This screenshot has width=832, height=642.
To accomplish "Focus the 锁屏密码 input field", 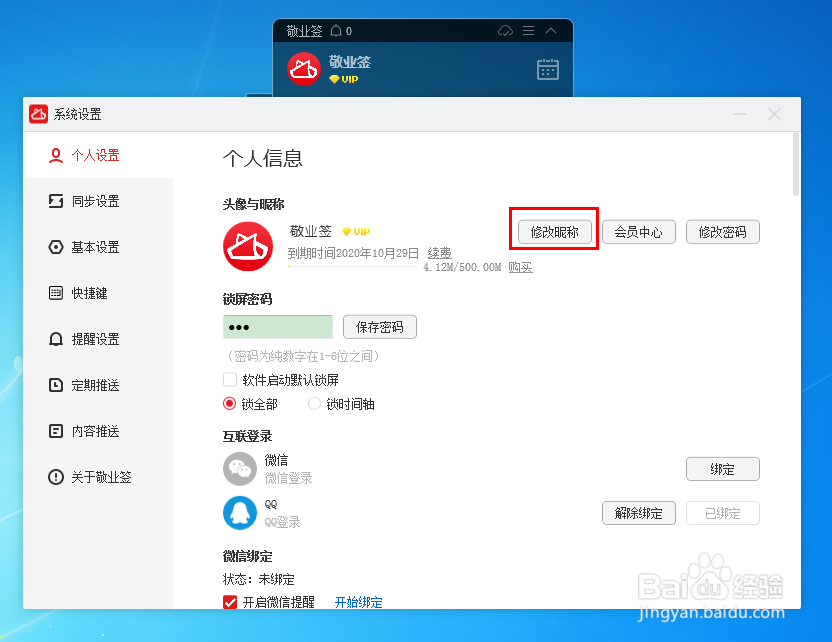I will click(278, 327).
